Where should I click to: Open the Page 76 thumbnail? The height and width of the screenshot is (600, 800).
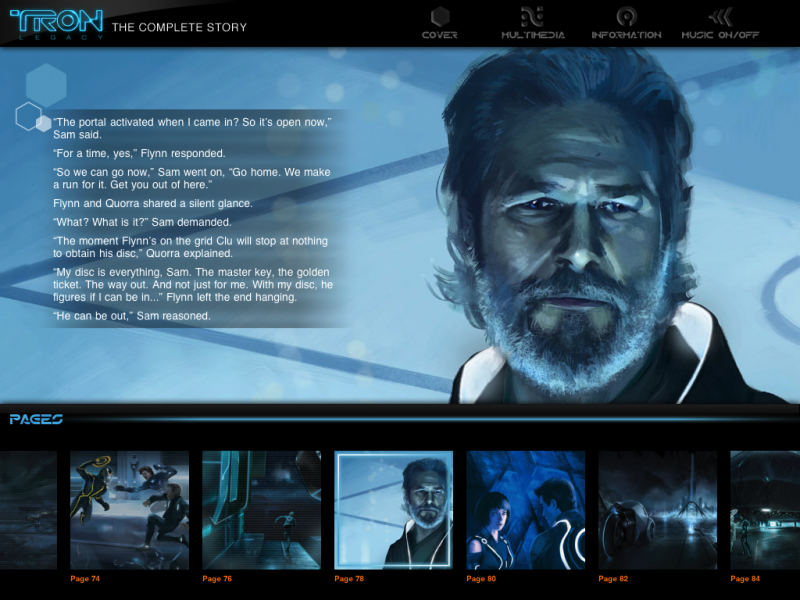click(261, 510)
